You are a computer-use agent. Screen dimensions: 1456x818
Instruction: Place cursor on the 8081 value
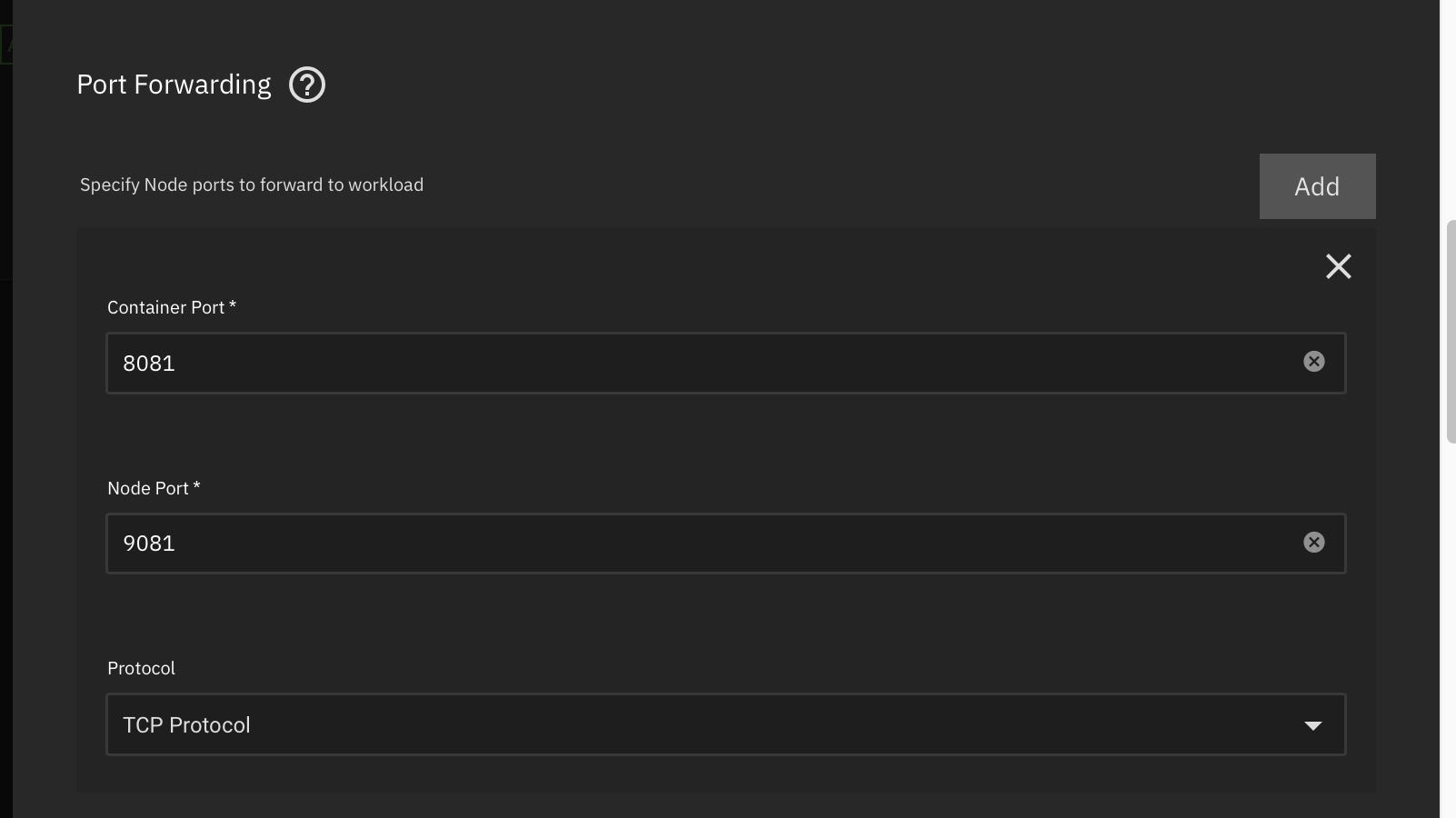(x=149, y=363)
